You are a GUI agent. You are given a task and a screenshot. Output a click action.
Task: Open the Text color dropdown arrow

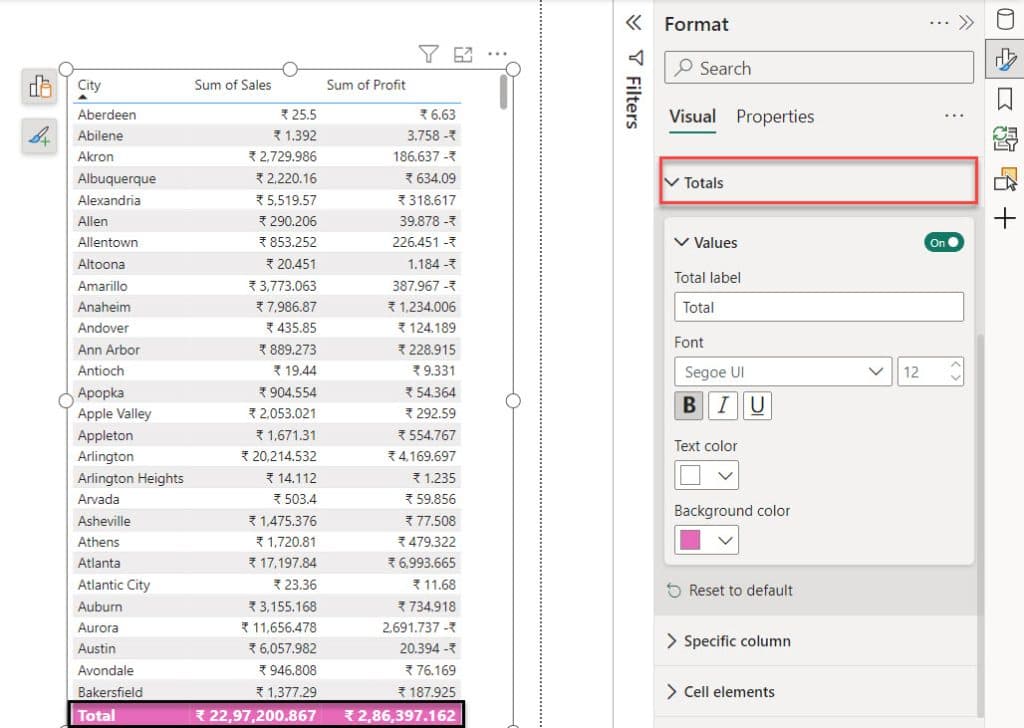click(725, 475)
